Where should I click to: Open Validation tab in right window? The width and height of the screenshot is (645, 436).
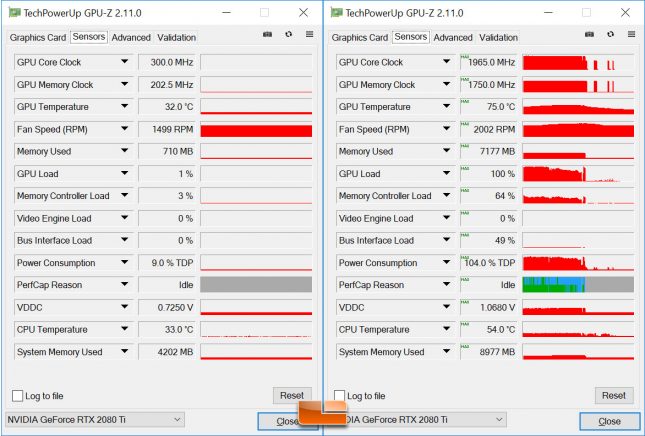click(x=499, y=37)
